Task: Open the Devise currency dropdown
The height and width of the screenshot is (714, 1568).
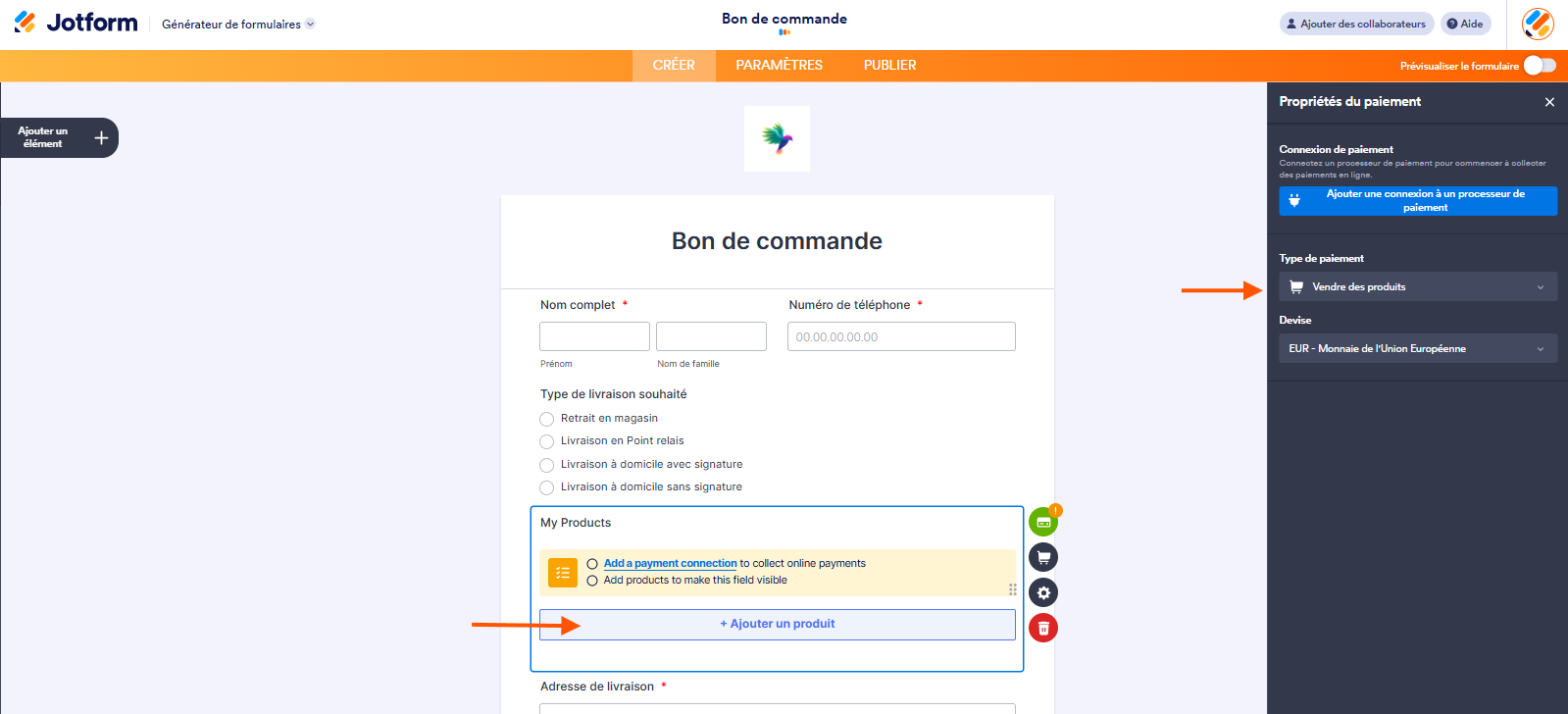Action: click(x=1416, y=348)
